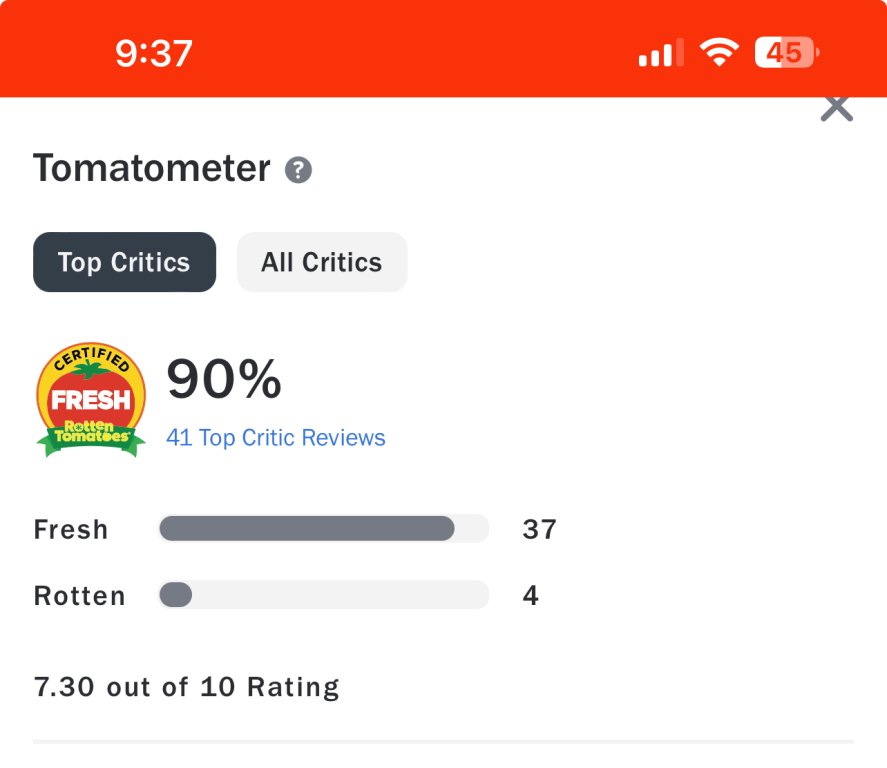Screen dimensions: 887x768
Task: Close the Tomatometer panel
Action: 836,108
